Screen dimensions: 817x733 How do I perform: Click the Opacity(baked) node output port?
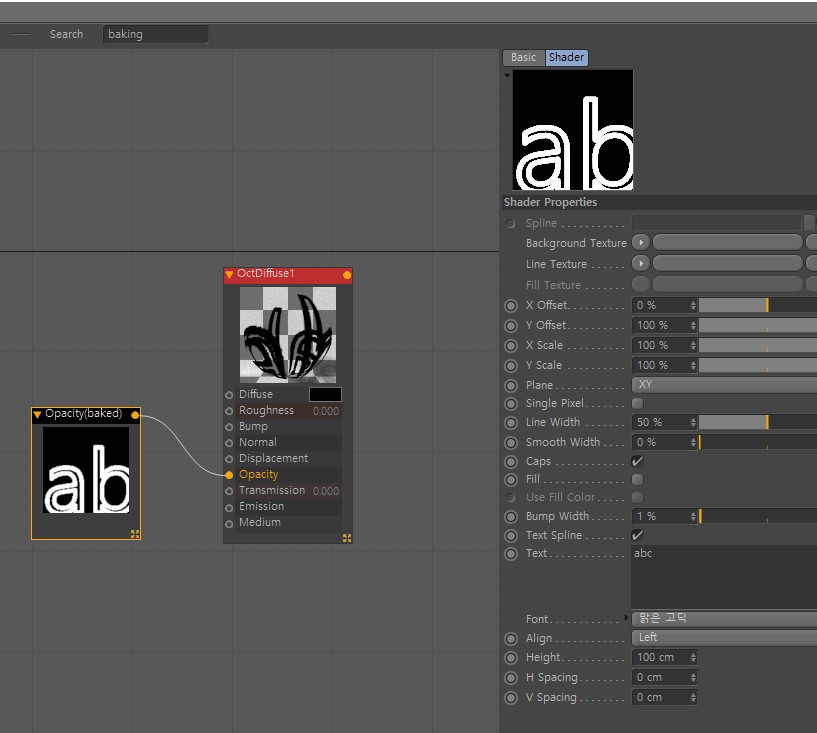[x=135, y=415]
